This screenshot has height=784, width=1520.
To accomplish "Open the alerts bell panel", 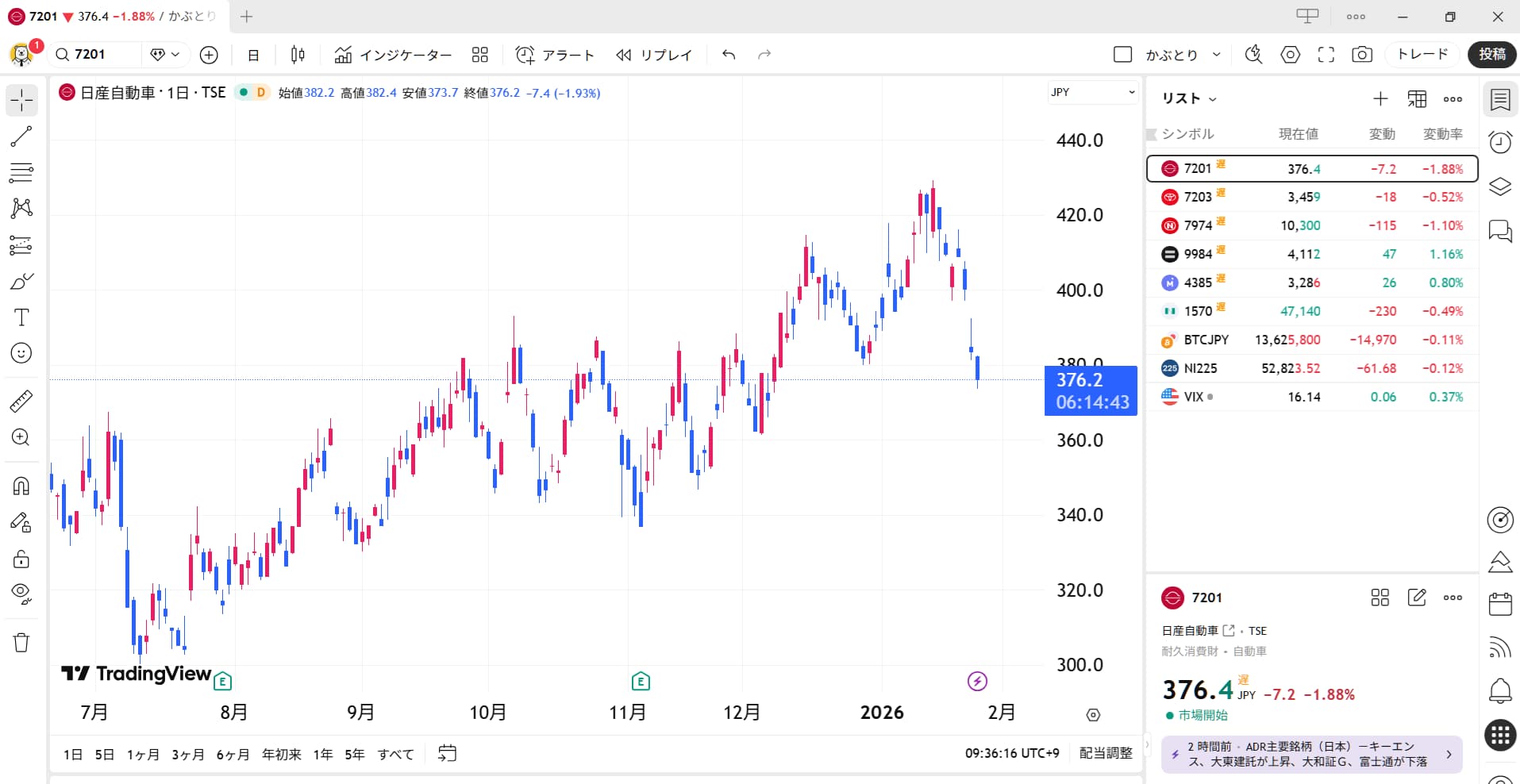I will point(1499,690).
